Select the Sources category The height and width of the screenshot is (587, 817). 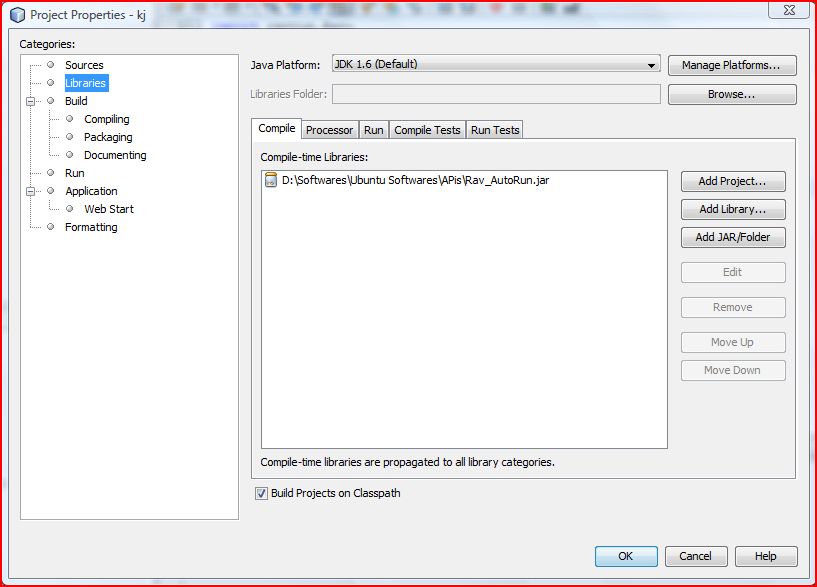(84, 65)
